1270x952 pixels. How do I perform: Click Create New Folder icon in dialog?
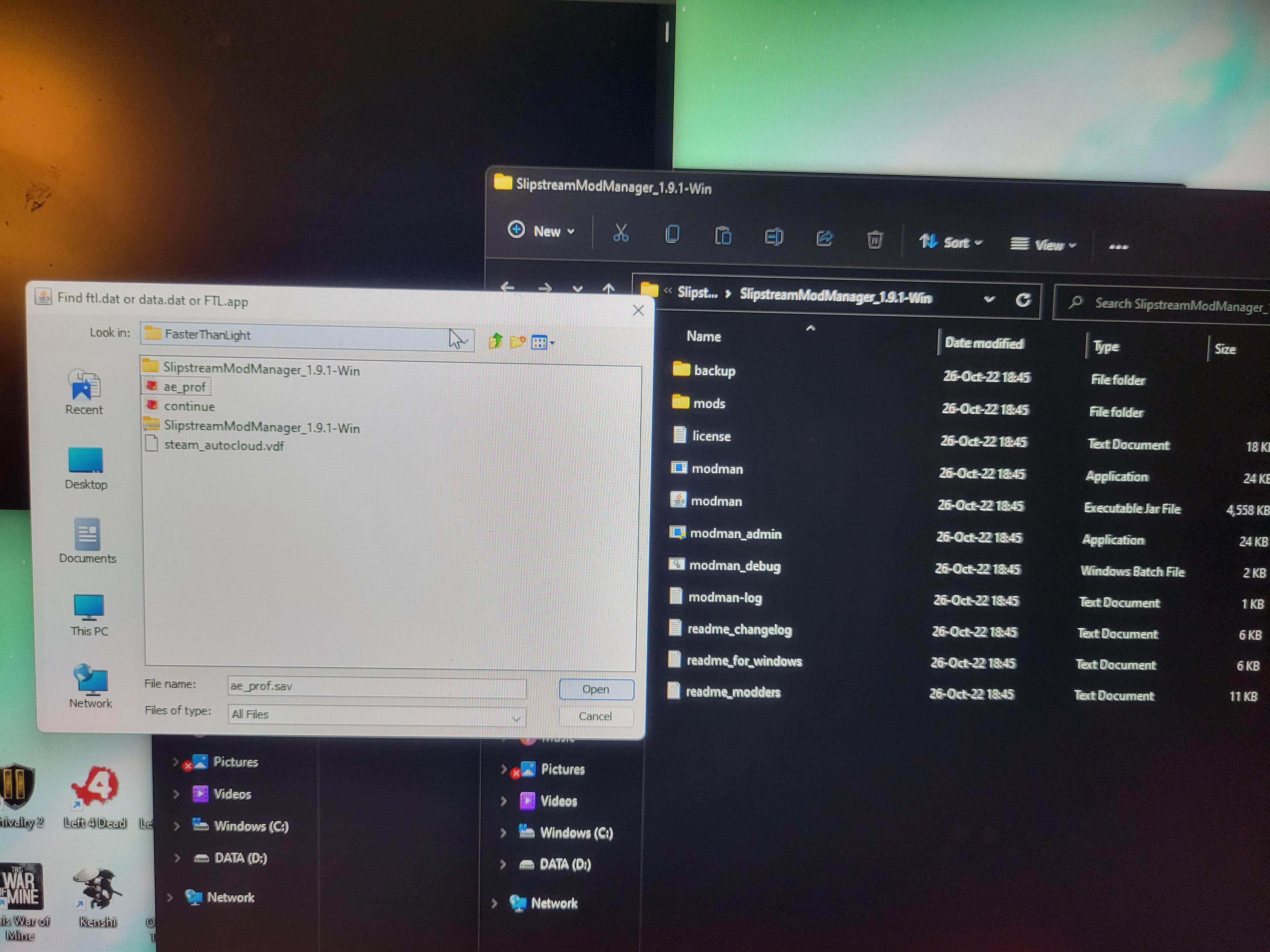(x=517, y=342)
